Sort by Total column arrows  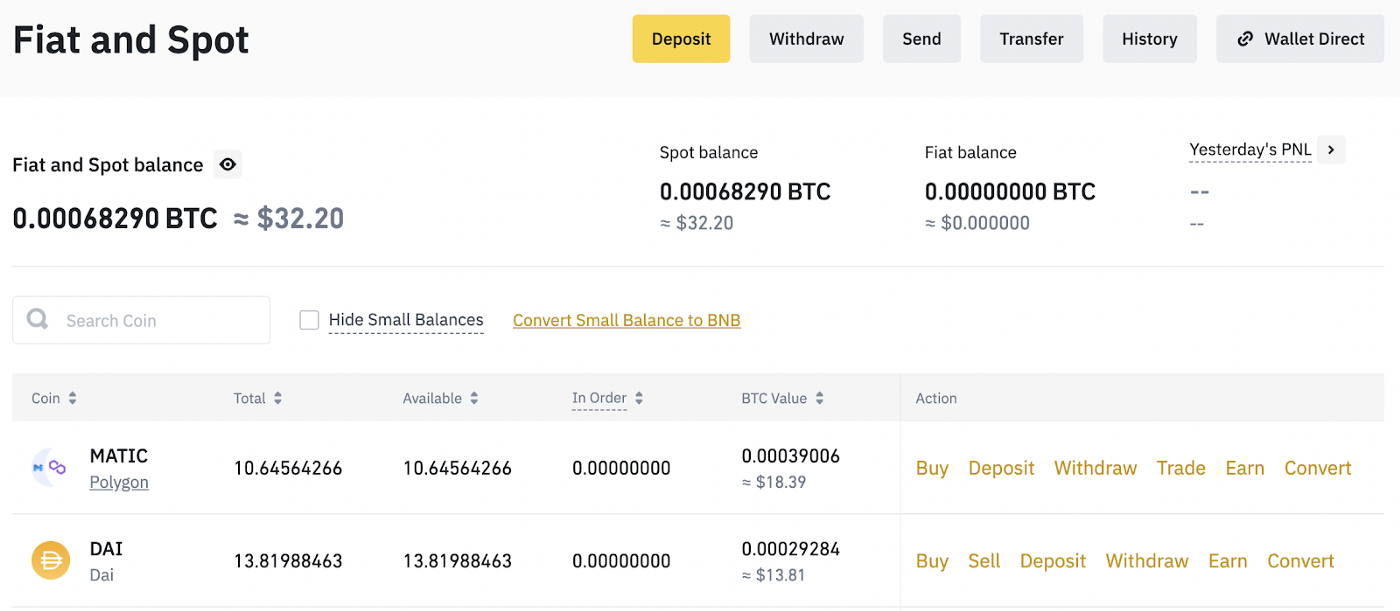[278, 398]
